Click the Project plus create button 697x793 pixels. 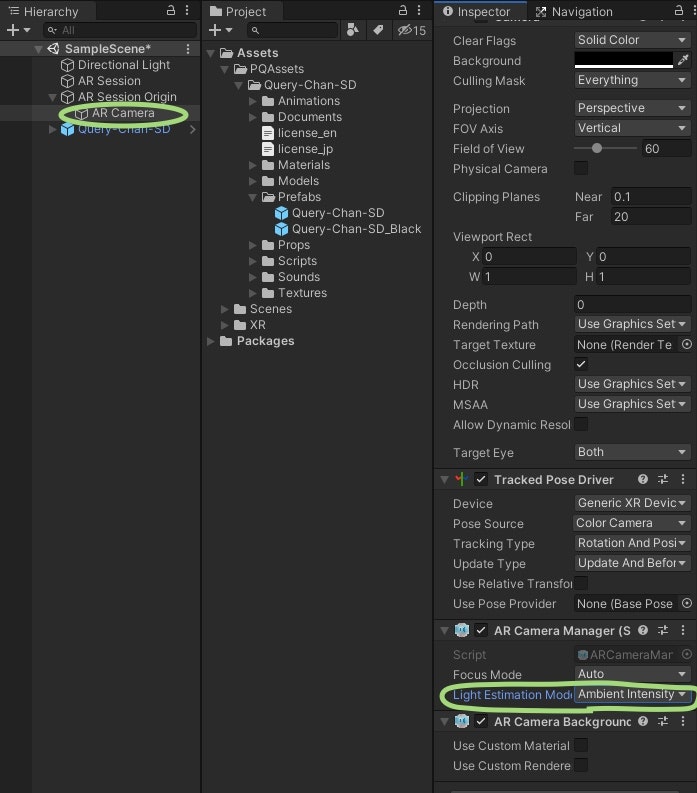pyautogui.click(x=220, y=30)
